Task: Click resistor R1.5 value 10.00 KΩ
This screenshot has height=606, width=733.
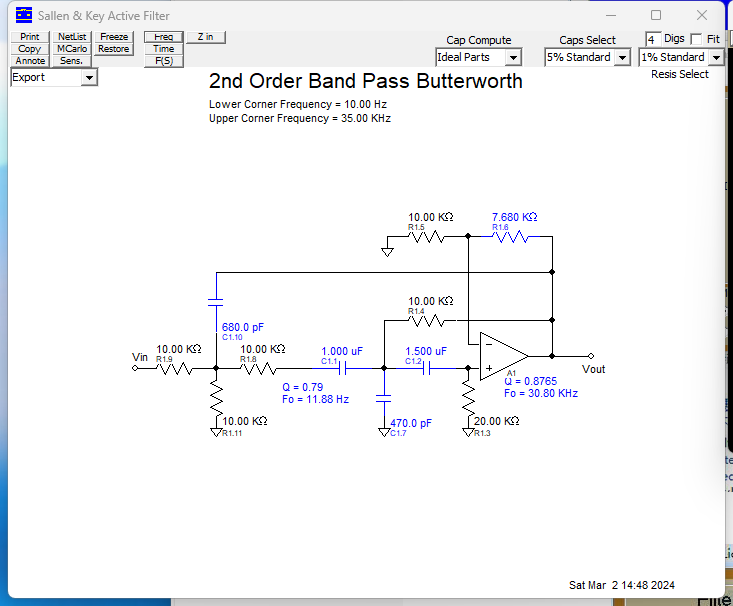Action: (431, 217)
